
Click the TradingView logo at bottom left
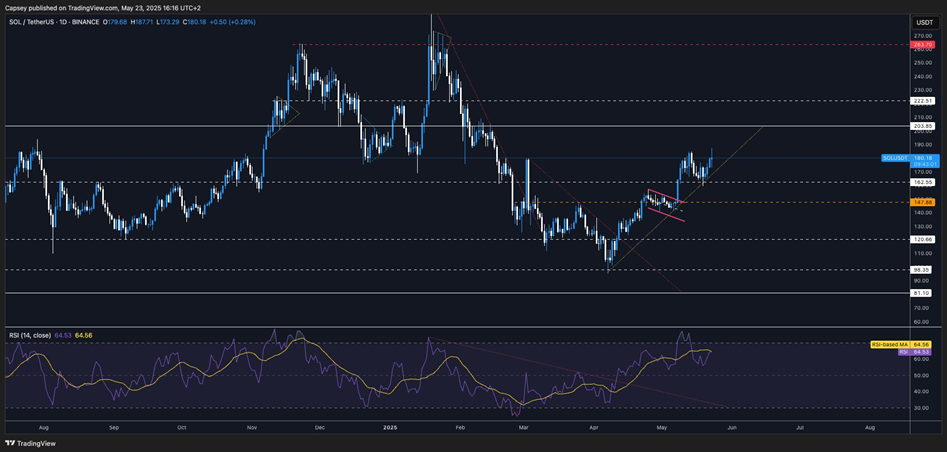pyautogui.click(x=30, y=443)
